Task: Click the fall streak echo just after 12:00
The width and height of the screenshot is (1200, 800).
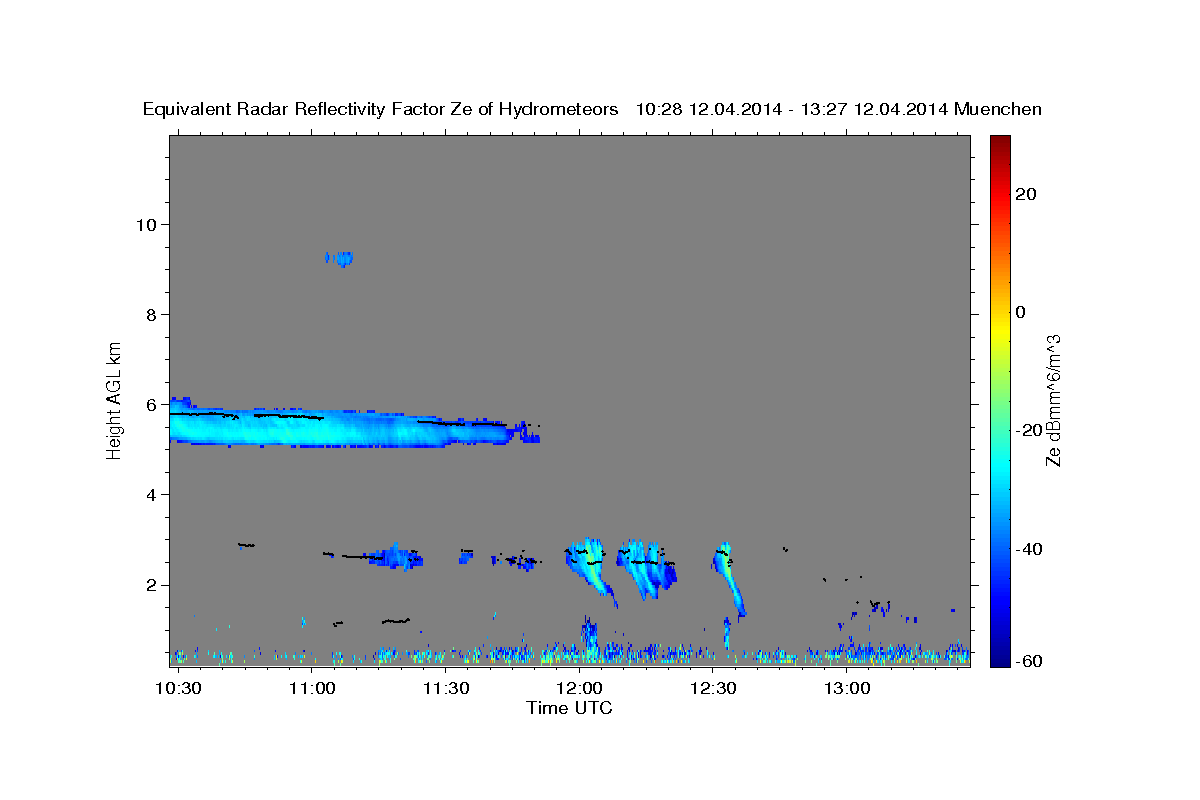Action: click(x=590, y=570)
